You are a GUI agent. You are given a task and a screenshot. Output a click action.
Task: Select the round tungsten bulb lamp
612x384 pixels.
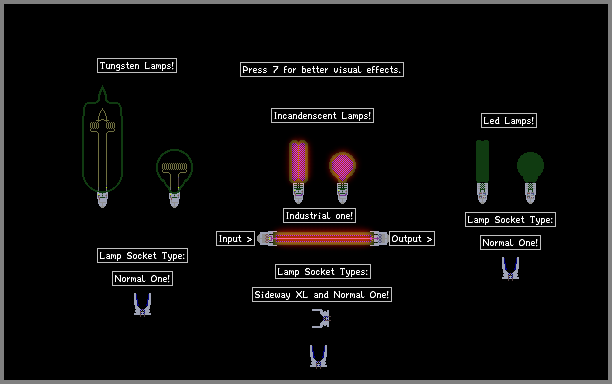(x=174, y=178)
